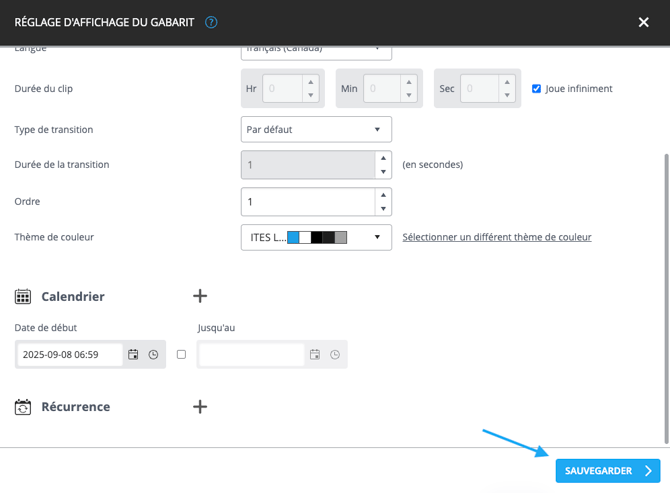Click the Calendrier section heading

click(x=73, y=296)
